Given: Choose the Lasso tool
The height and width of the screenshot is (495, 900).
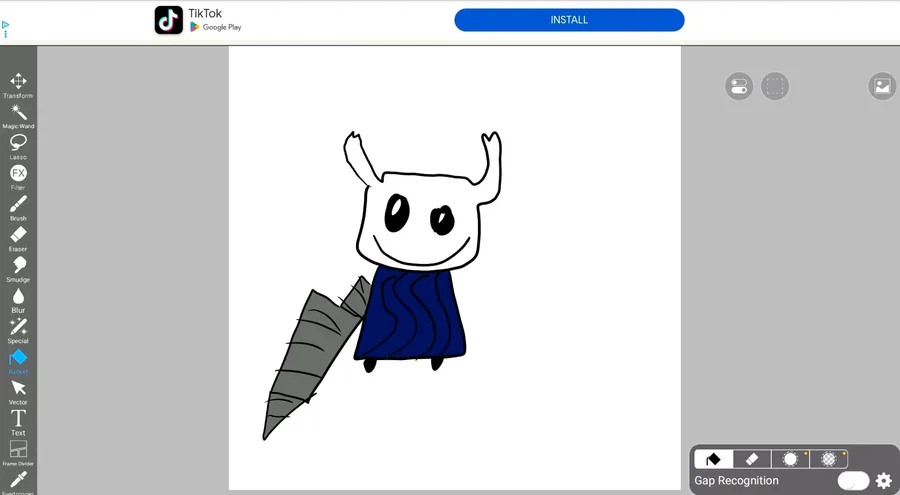Looking at the screenshot, I should tap(18, 147).
